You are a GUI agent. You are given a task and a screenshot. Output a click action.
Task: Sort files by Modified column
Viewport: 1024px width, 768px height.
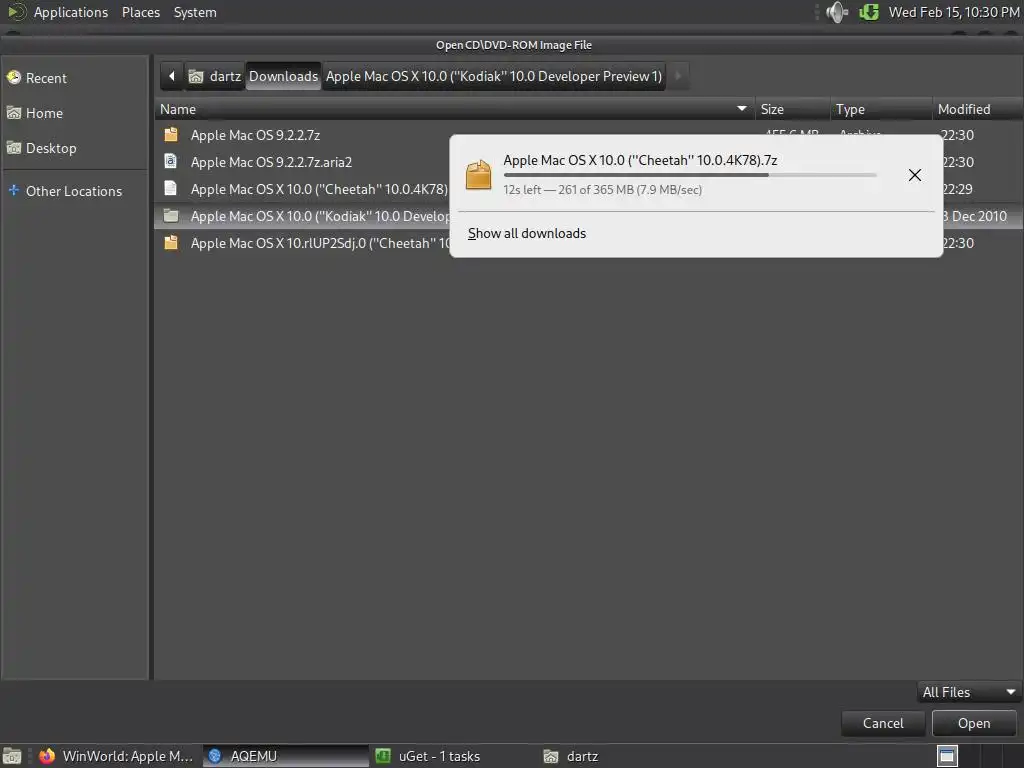point(977,109)
